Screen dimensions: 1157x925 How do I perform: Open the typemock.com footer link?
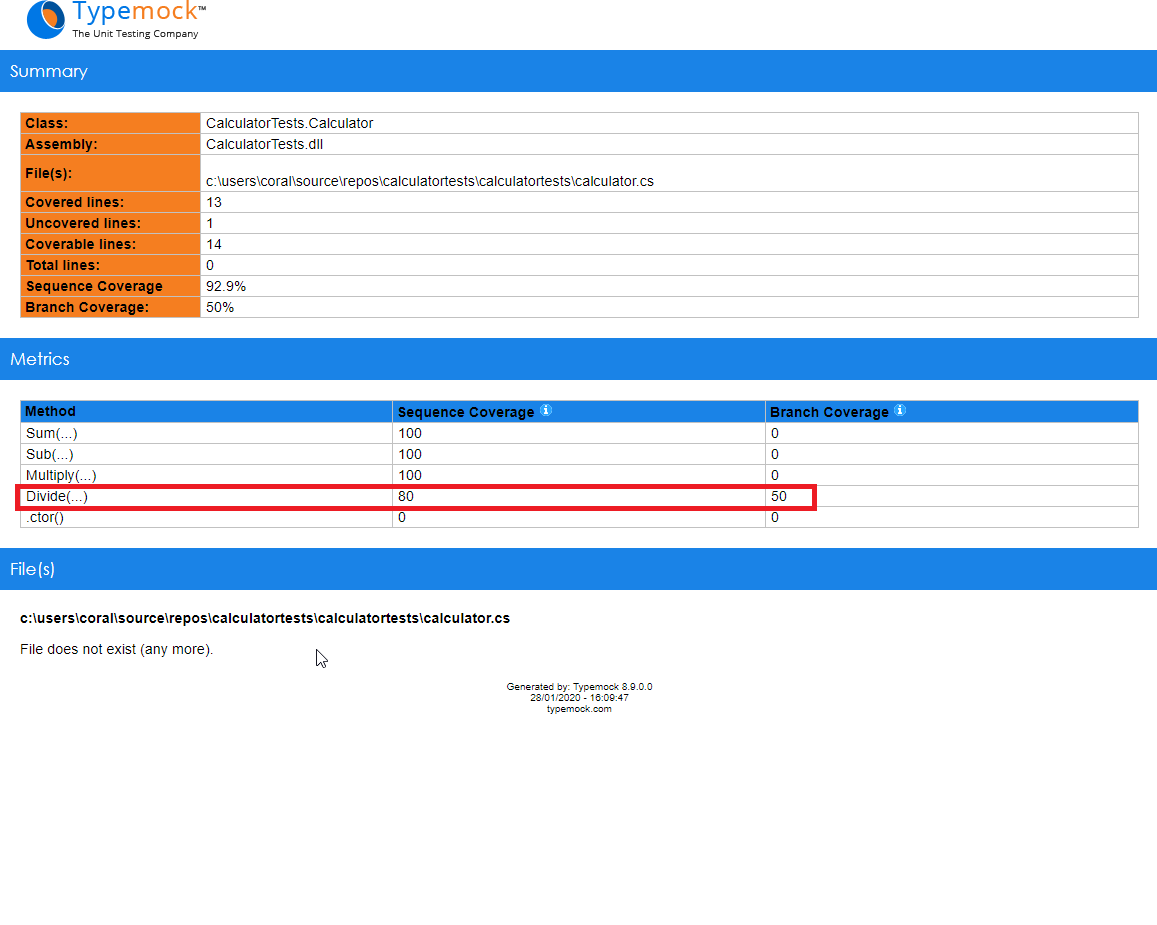(x=579, y=709)
